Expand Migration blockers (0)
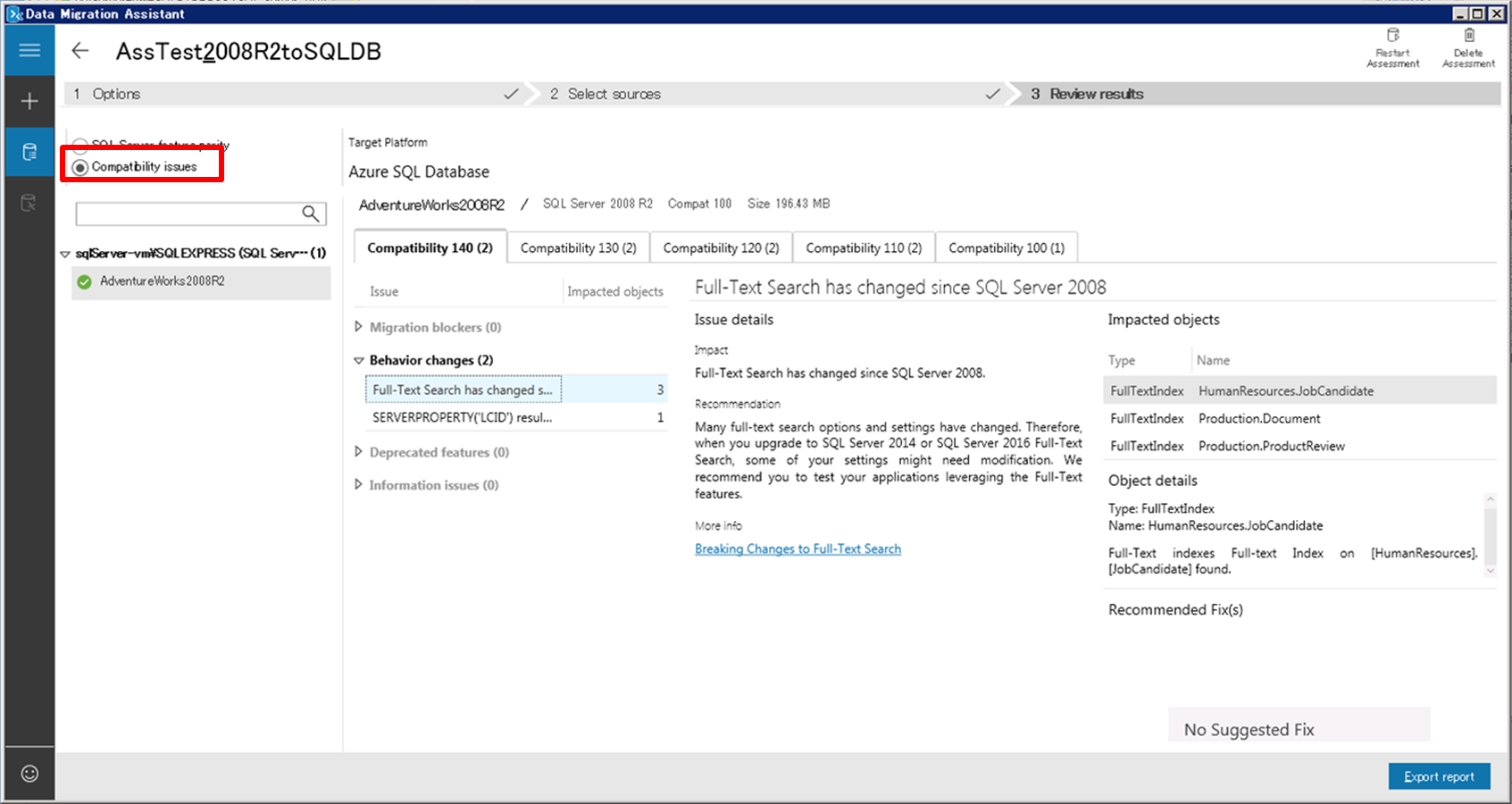Screen dimensions: 1512x804 click(358, 327)
